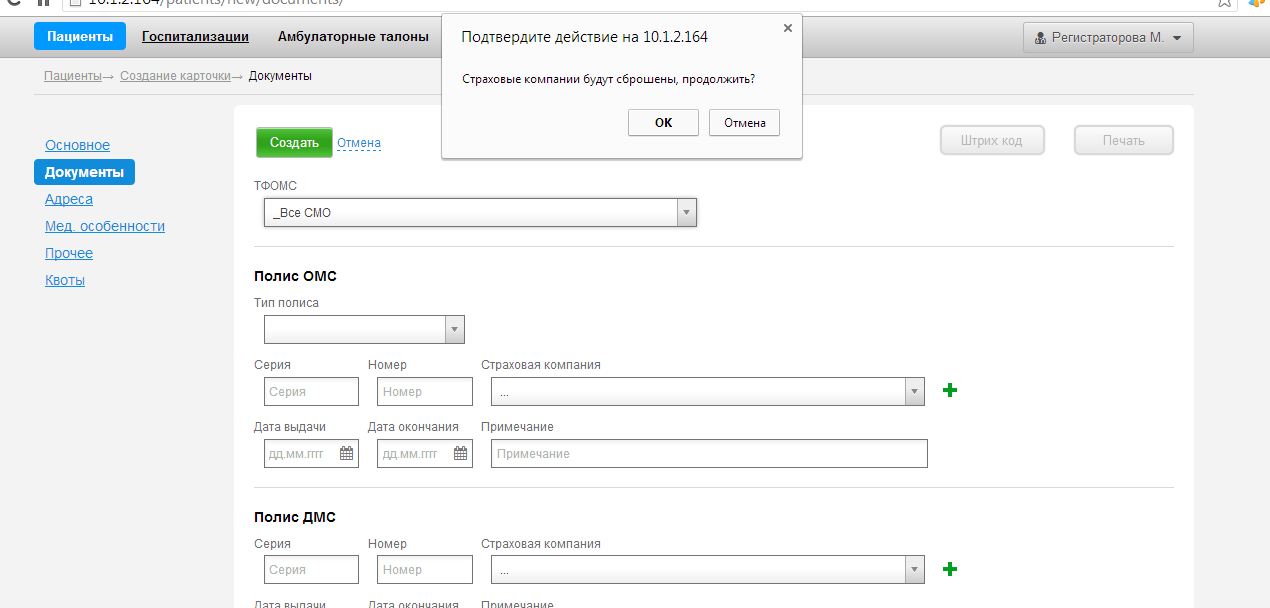Add ДМС insurance company with green plus

[950, 569]
